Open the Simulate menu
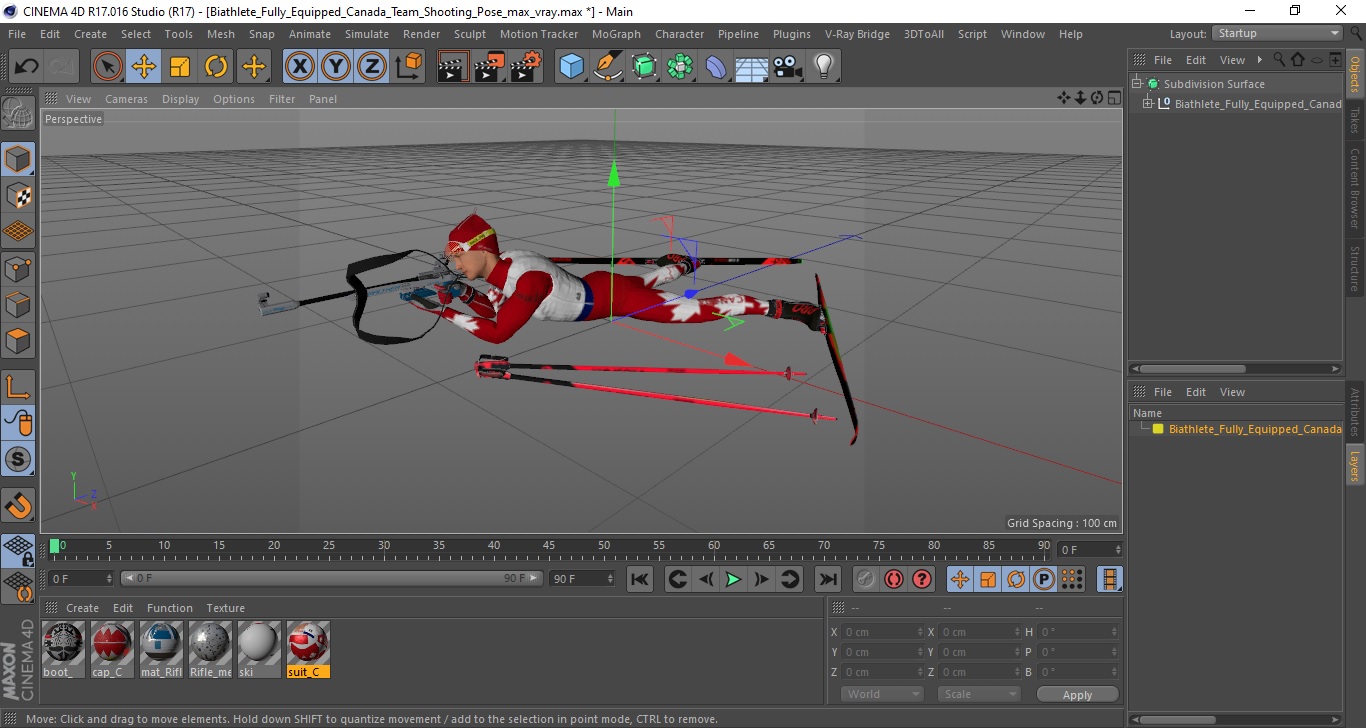Viewport: 1366px width, 728px height. 367,34
